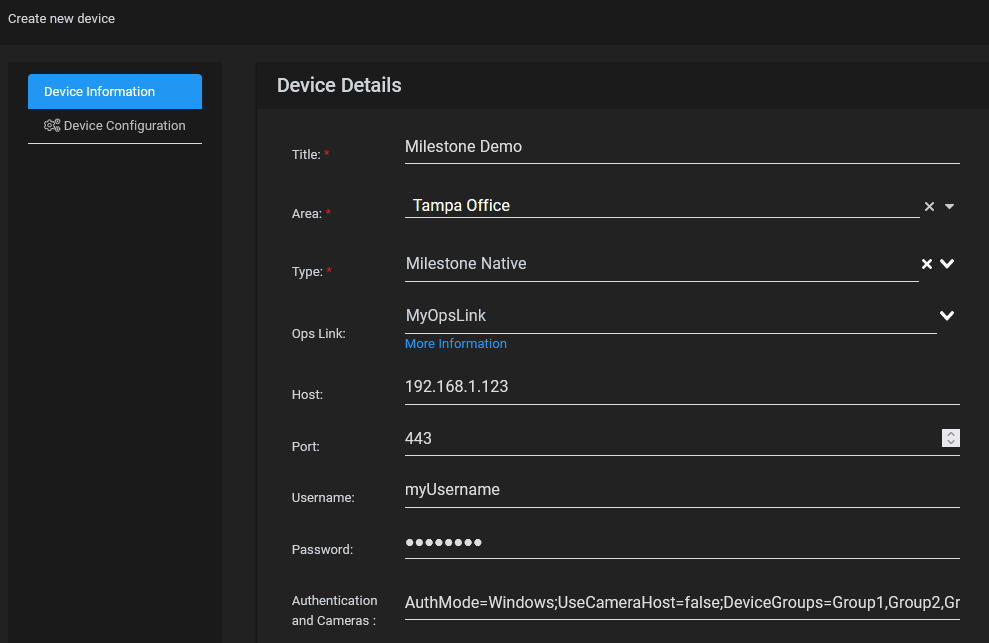Expand the Ops Link dropdown chevron

tap(947, 316)
